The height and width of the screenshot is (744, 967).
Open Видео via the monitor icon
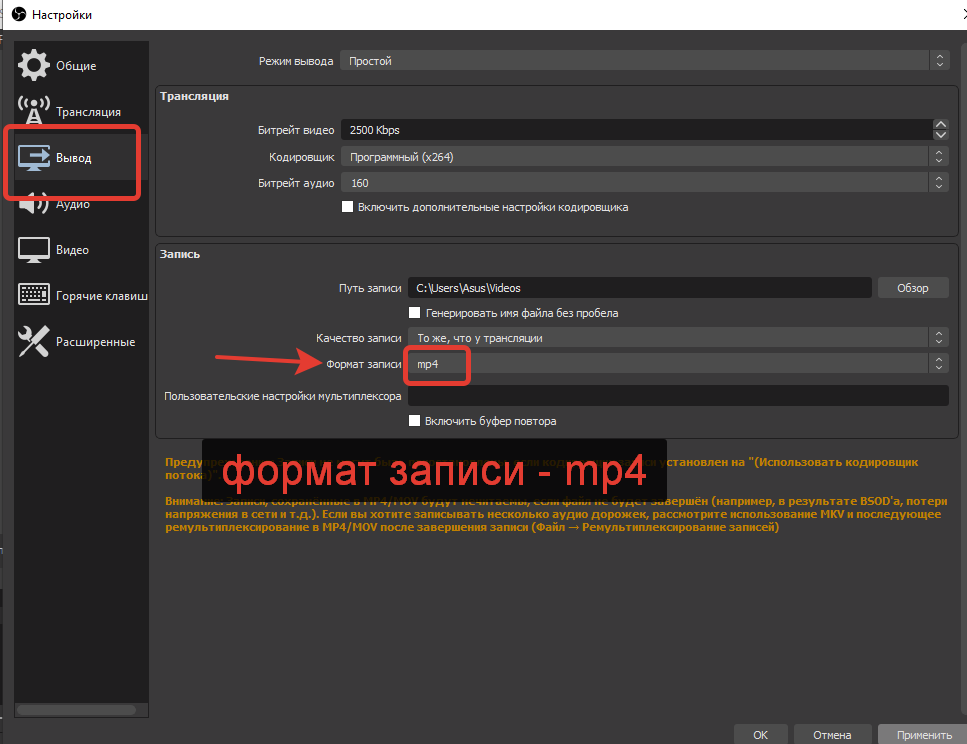pyautogui.click(x=34, y=250)
